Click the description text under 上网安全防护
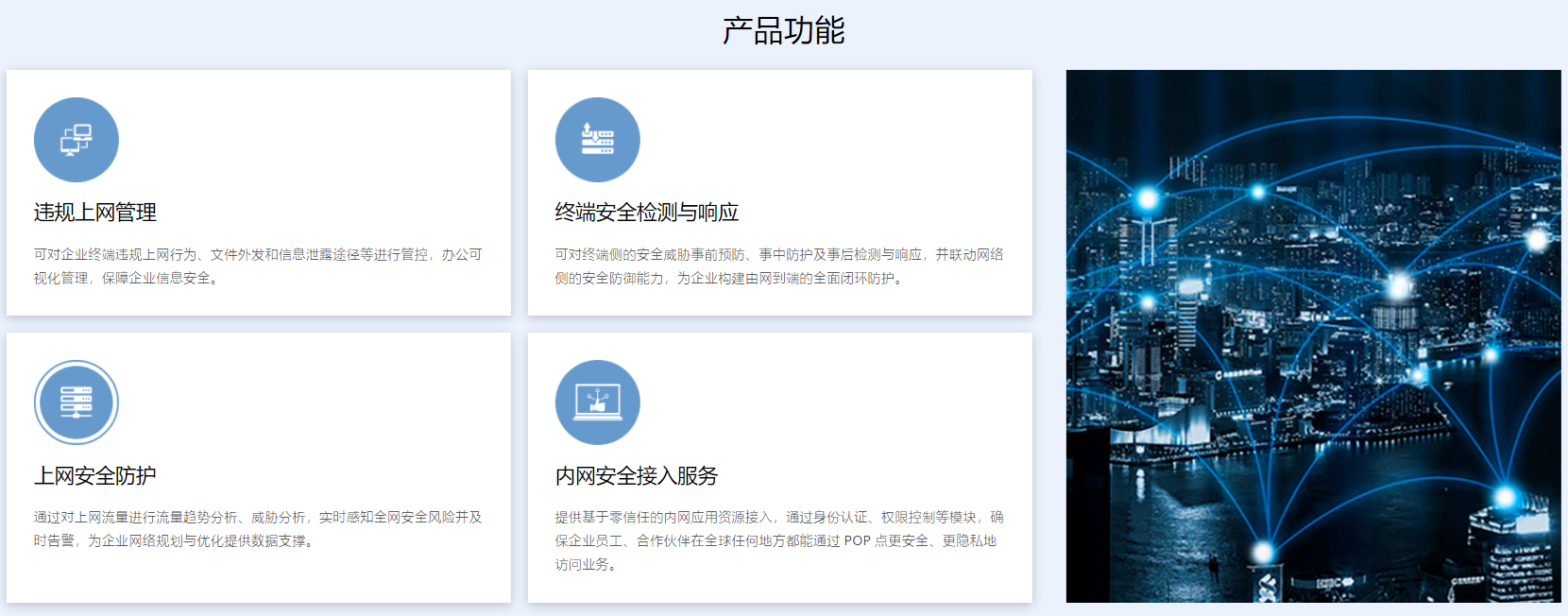Screen dimensions: 1568x616 click(x=257, y=529)
